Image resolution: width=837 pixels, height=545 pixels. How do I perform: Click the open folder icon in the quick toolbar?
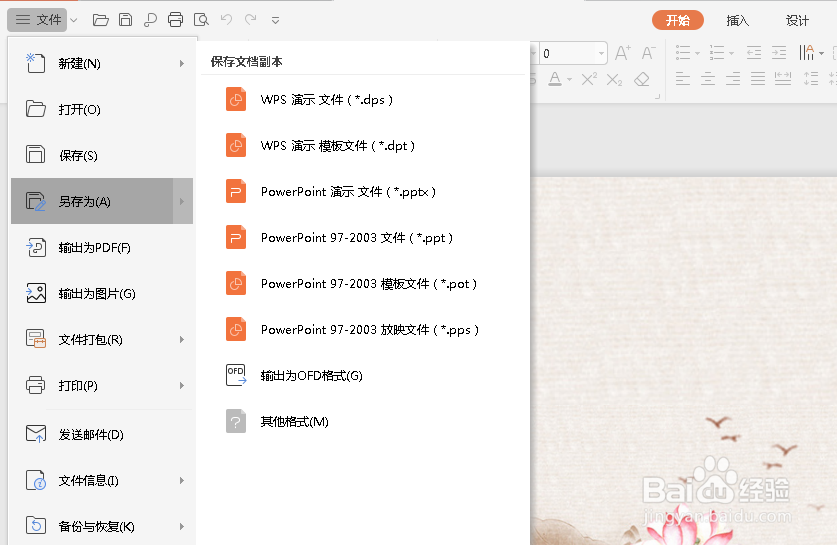pos(100,20)
